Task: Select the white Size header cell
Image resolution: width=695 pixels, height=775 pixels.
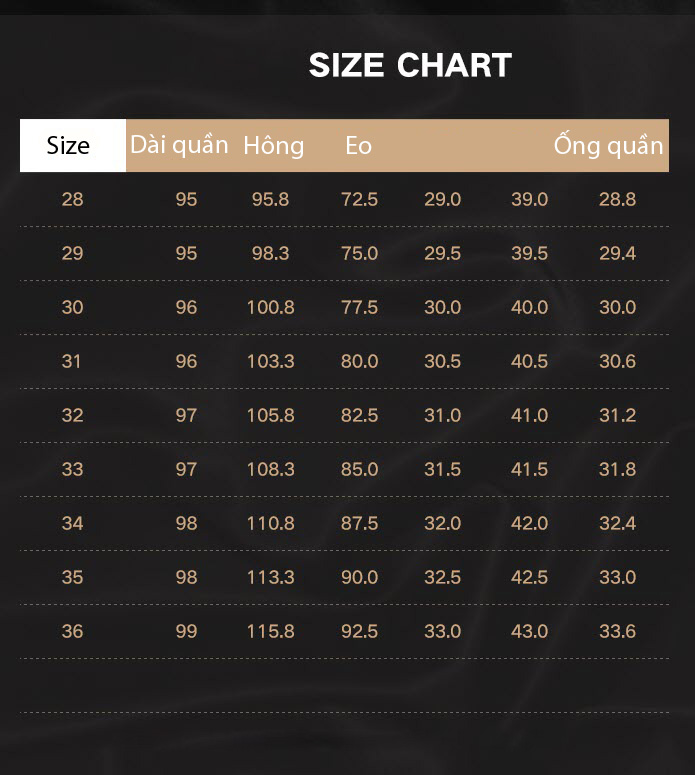Action: (x=73, y=145)
